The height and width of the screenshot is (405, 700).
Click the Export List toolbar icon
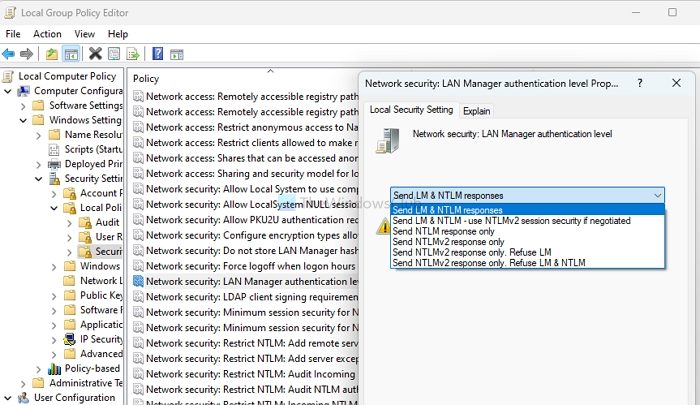tap(133, 53)
